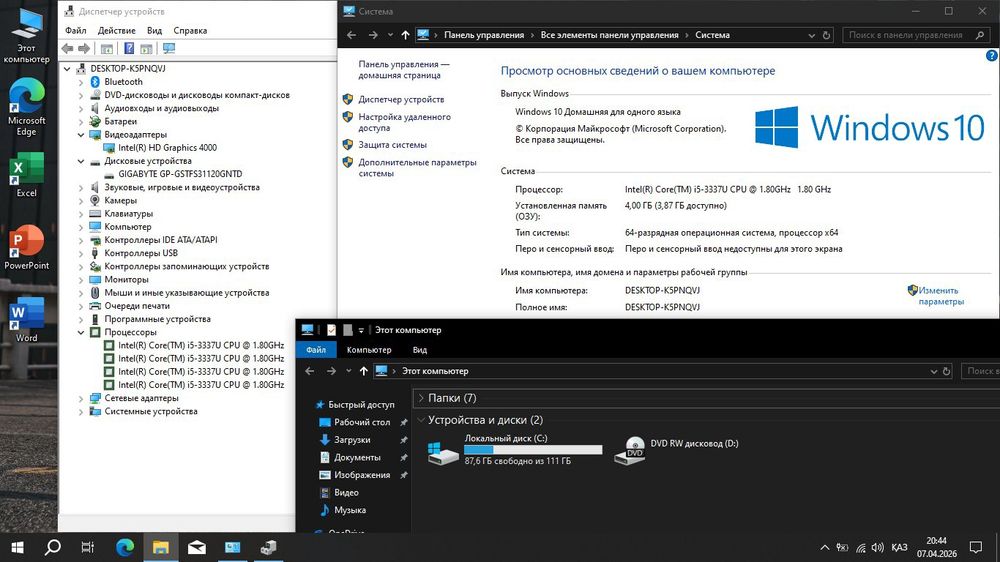This screenshot has width=1000, height=562.
Task: Open address history dropdown in Система window
Action: [x=811, y=35]
